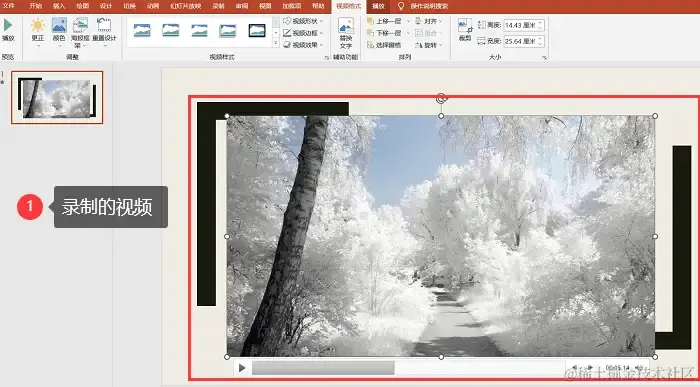Screen dimensions: 700x387
Task: Open the 组合 group dropdown
Action: (x=429, y=33)
